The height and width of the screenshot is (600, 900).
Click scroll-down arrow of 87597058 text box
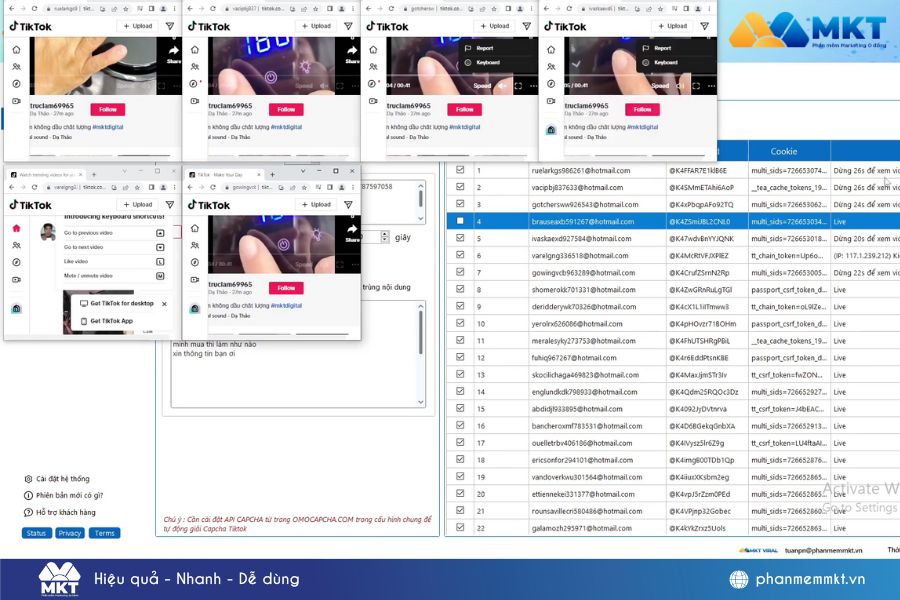(x=421, y=219)
